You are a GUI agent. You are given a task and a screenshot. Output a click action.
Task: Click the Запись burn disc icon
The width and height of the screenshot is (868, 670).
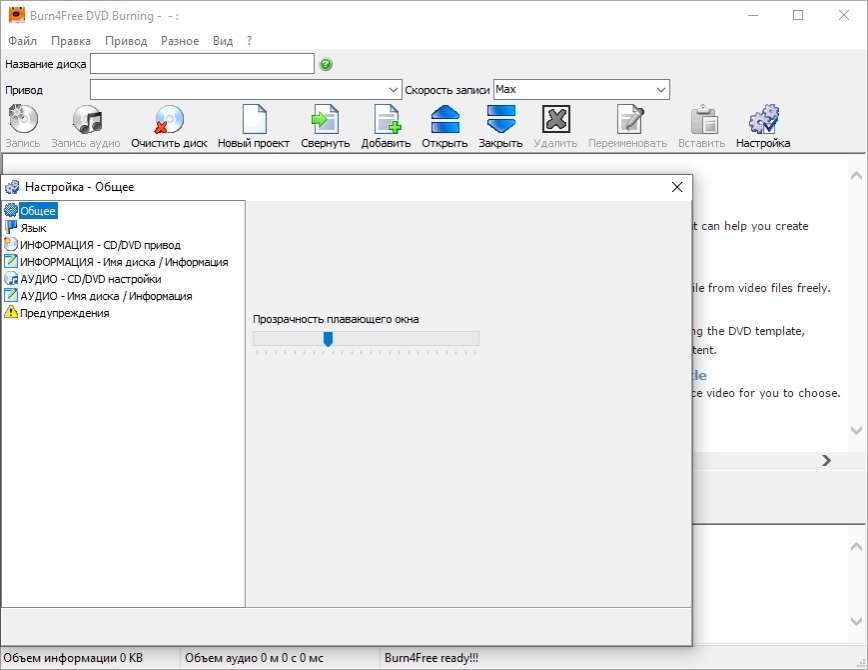(x=23, y=120)
